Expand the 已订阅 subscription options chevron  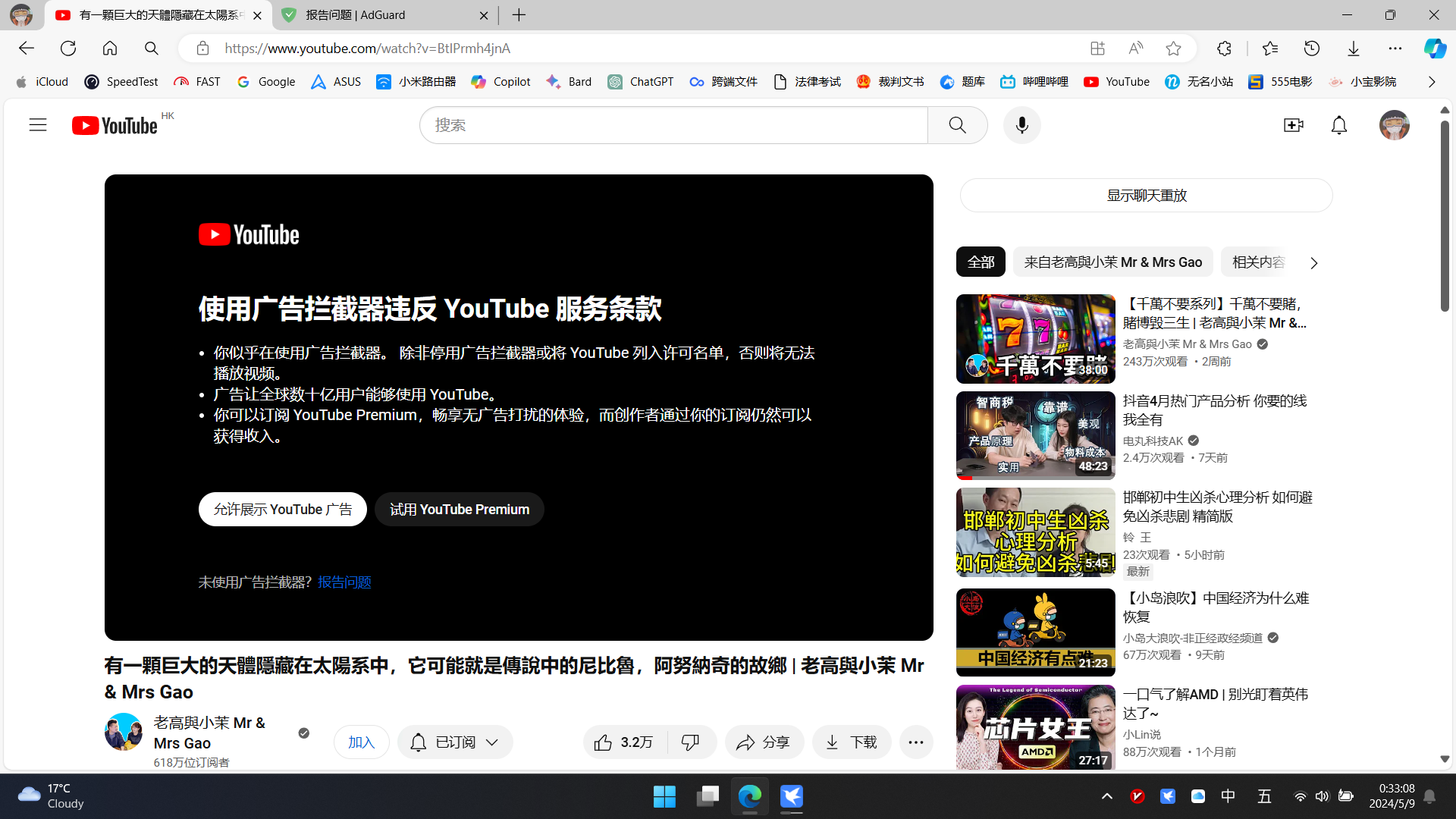pos(493,742)
